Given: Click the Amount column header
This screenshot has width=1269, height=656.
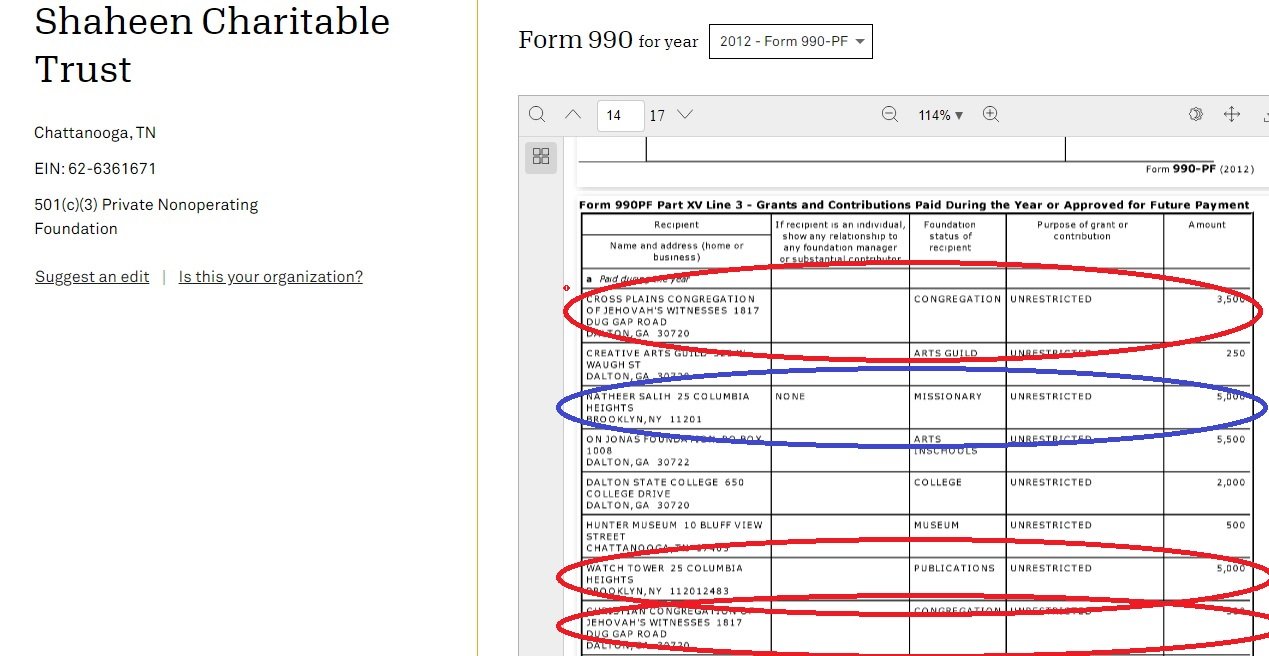Looking at the screenshot, I should [x=1207, y=225].
